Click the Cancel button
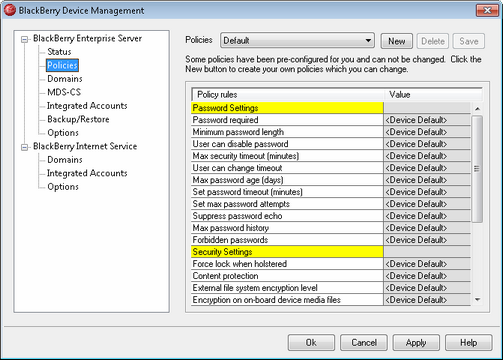 click(x=364, y=343)
